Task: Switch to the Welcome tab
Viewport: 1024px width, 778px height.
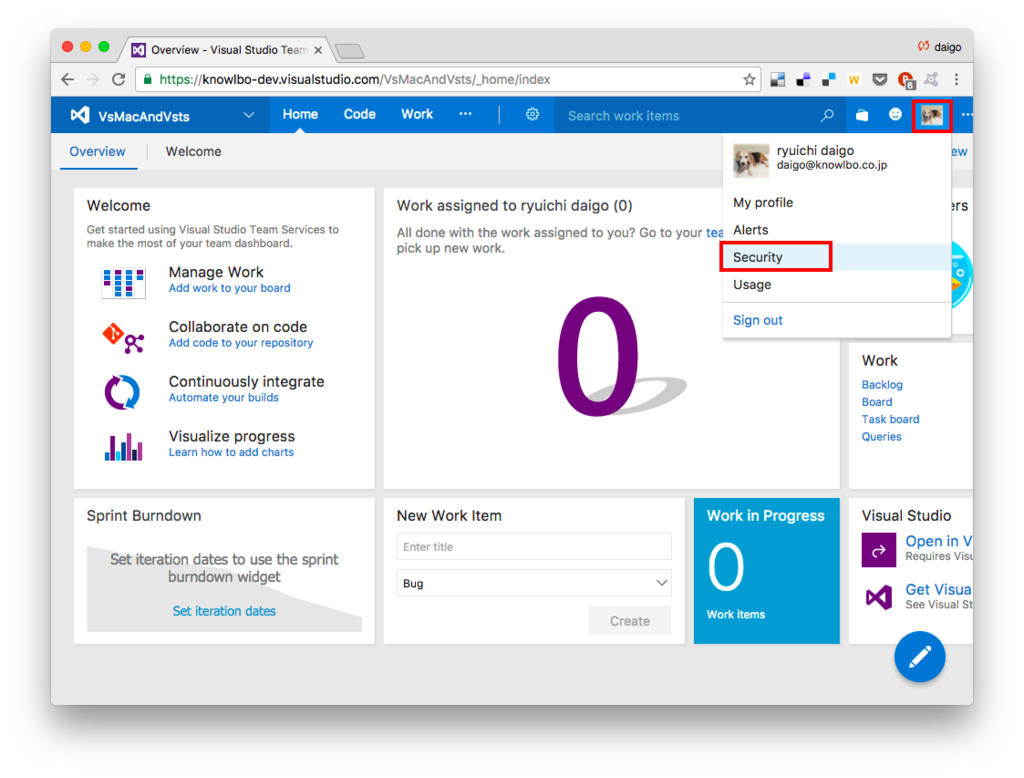Action: point(193,152)
